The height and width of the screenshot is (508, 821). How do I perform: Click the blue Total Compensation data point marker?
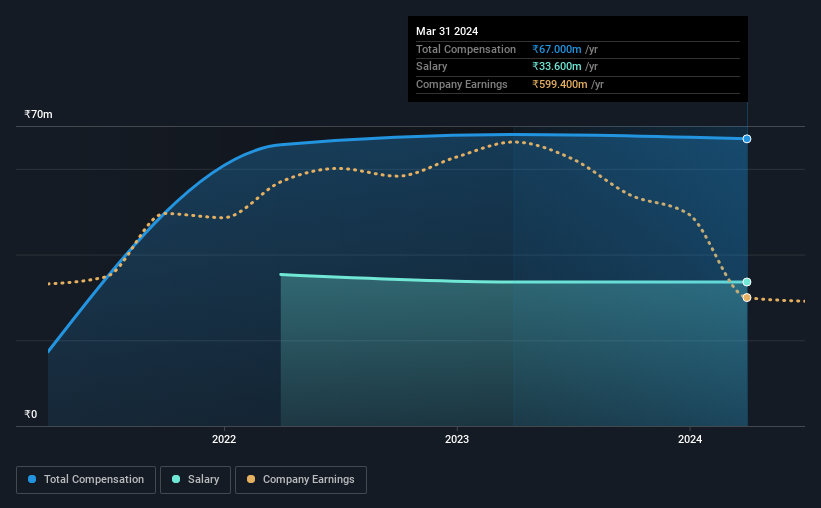pos(747,139)
